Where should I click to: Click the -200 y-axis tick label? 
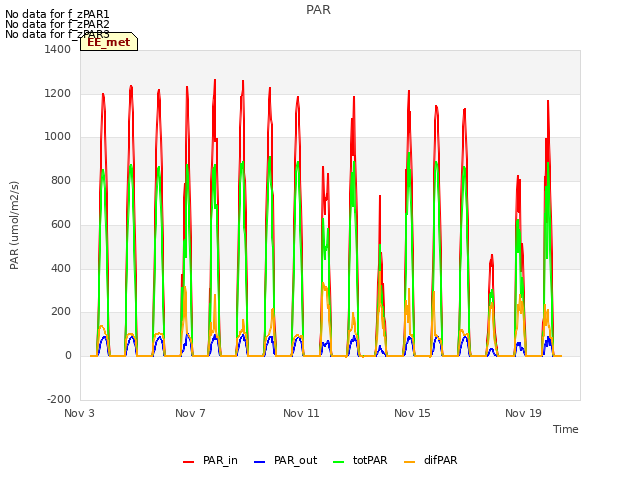click(59, 399)
